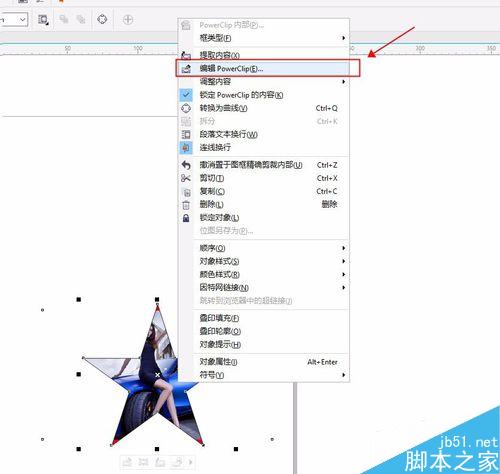Toggle 锁定 PowerClip 的内容(K) checkmark
The image size is (500, 474).
pos(264,95)
